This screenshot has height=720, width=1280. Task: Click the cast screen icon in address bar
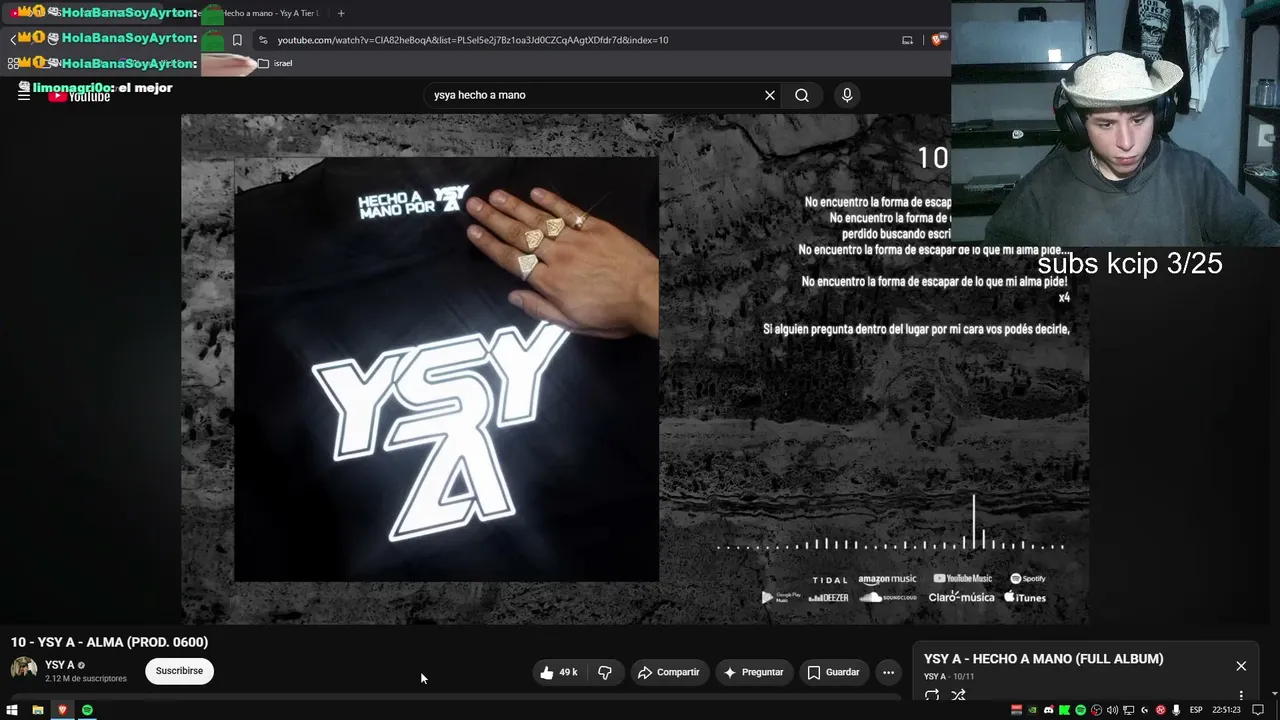tap(908, 40)
